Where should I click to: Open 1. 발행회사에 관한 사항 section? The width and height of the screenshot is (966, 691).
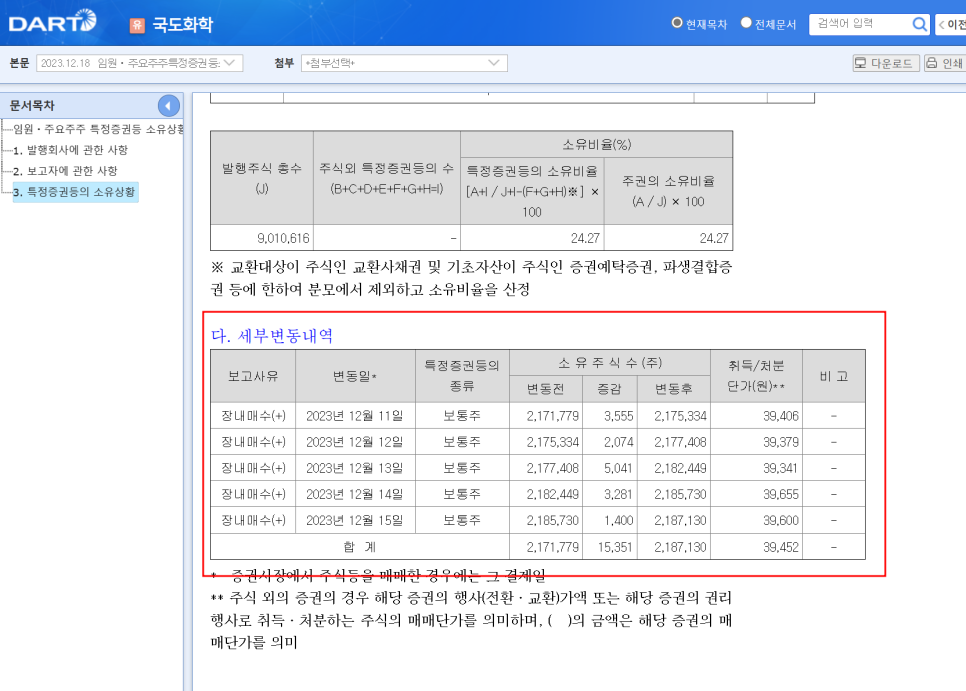click(x=70, y=150)
